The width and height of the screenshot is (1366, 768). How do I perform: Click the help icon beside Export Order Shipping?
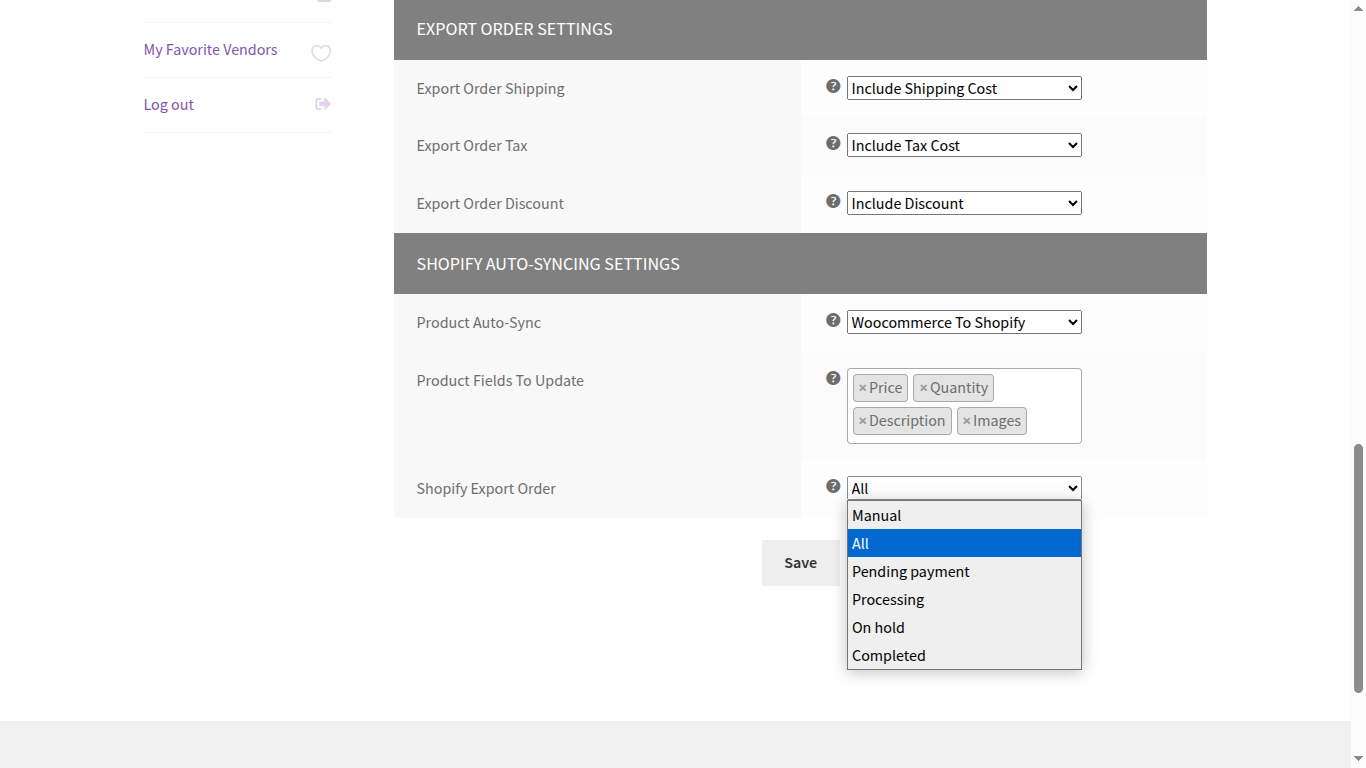click(833, 87)
